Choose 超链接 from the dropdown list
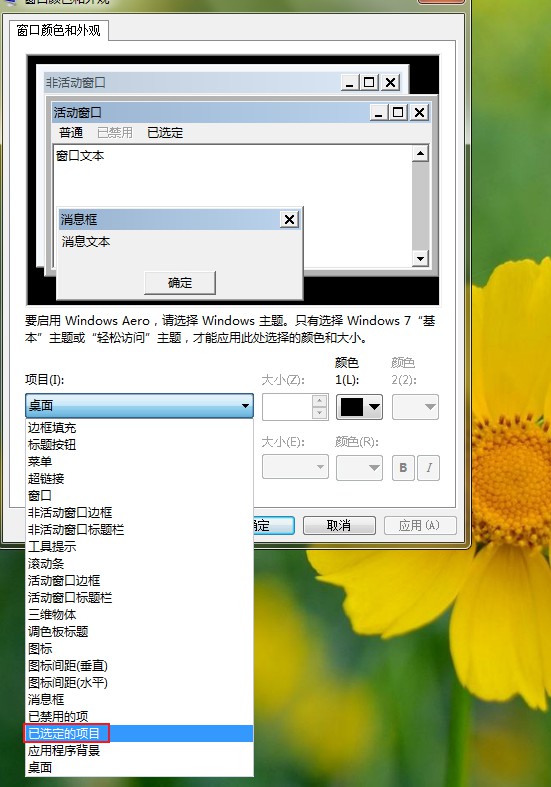The height and width of the screenshot is (787, 551). [x=139, y=479]
